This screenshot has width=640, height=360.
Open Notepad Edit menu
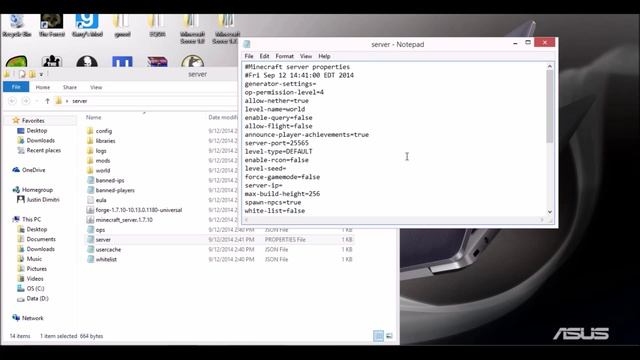pos(264,56)
